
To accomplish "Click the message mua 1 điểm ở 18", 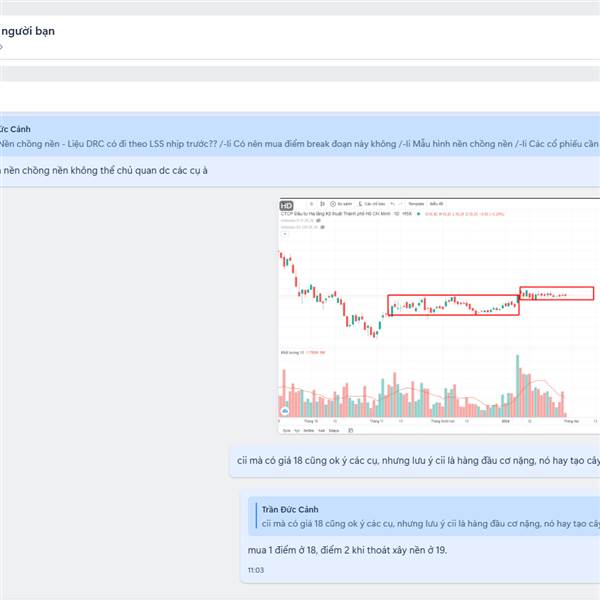I will point(347,550).
